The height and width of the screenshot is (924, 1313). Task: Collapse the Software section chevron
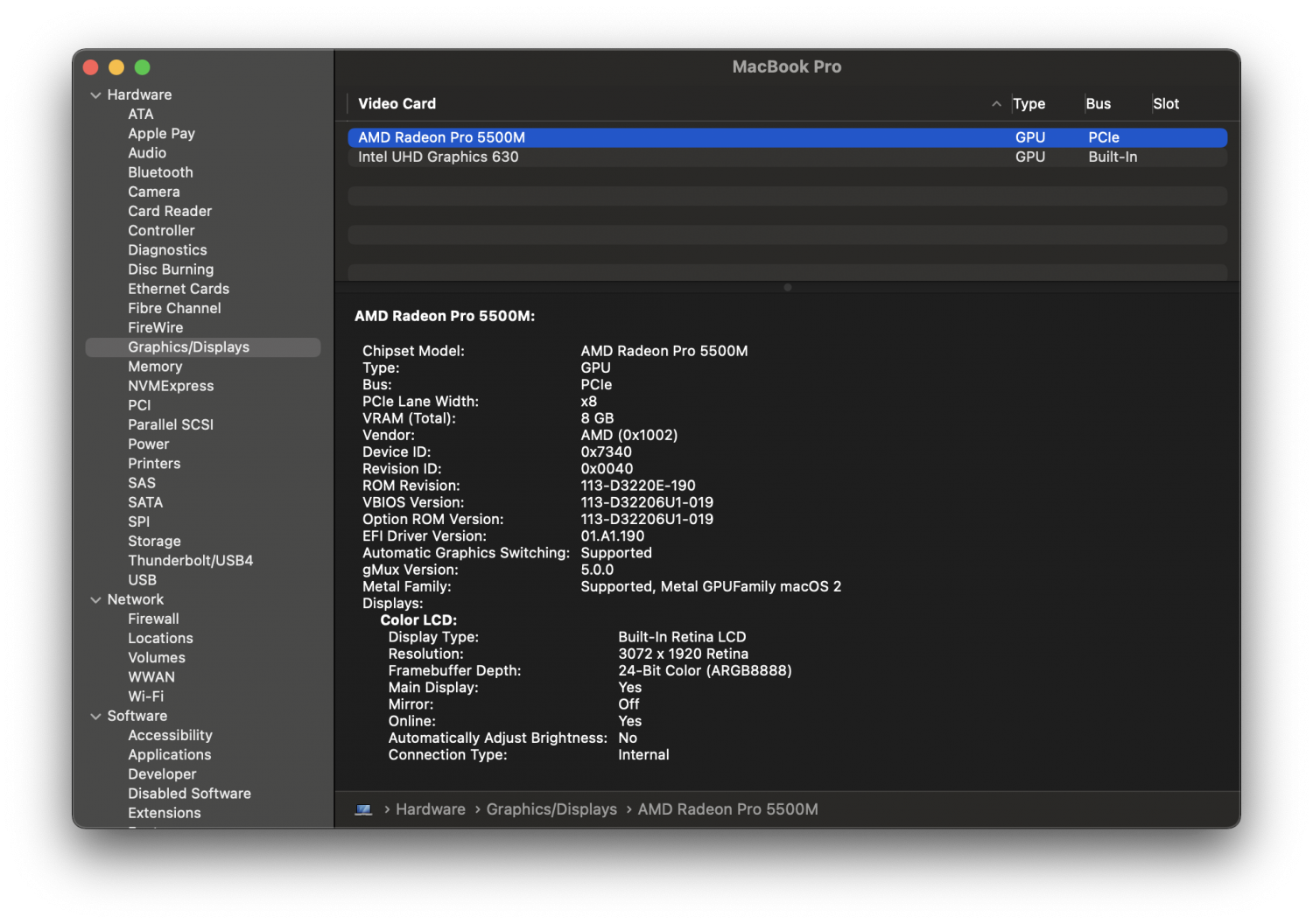click(x=95, y=717)
